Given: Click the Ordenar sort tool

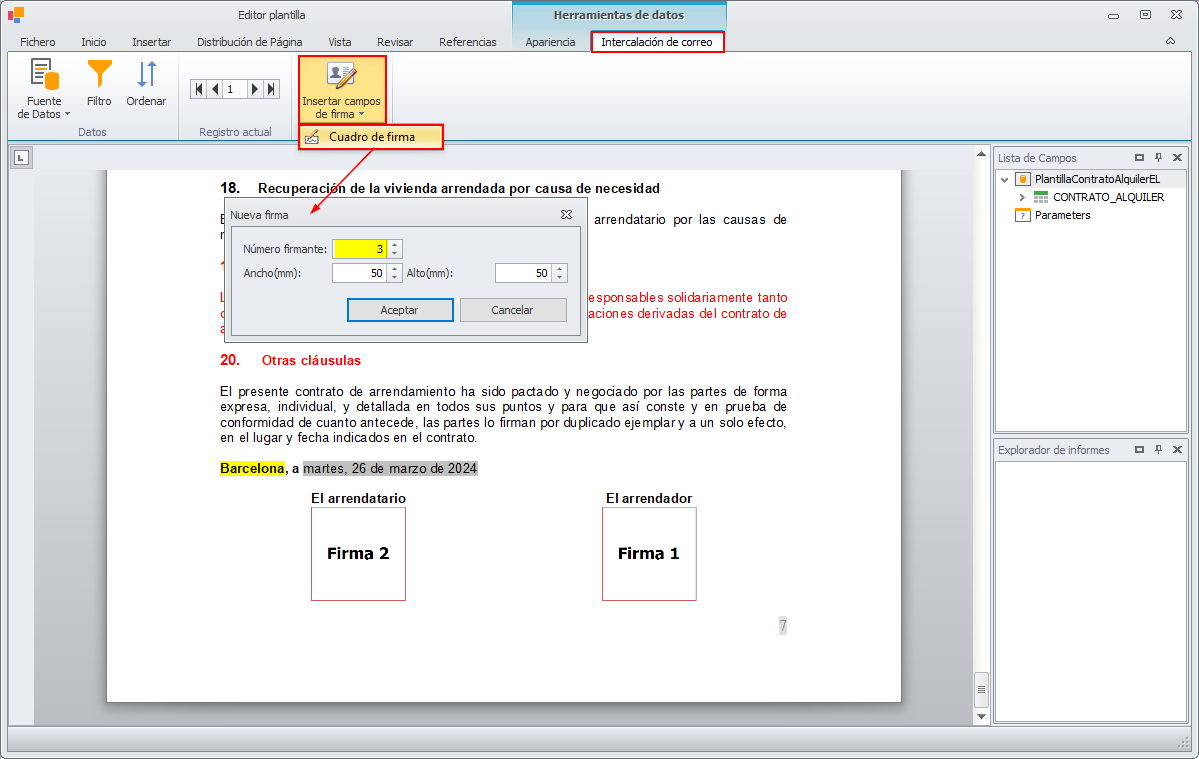Looking at the screenshot, I should point(146,83).
